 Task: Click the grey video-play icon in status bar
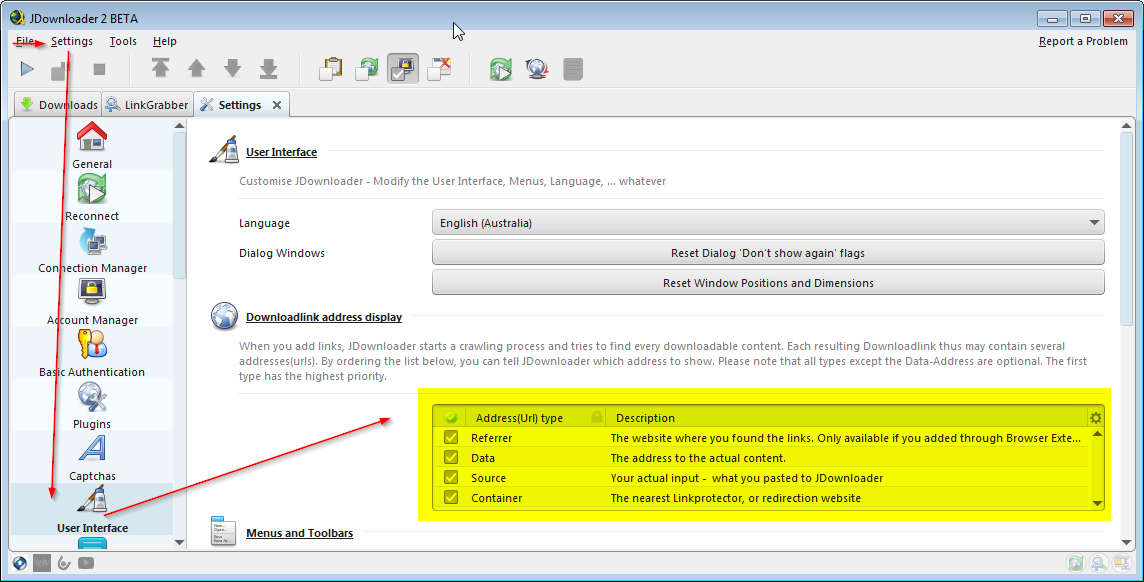point(86,563)
